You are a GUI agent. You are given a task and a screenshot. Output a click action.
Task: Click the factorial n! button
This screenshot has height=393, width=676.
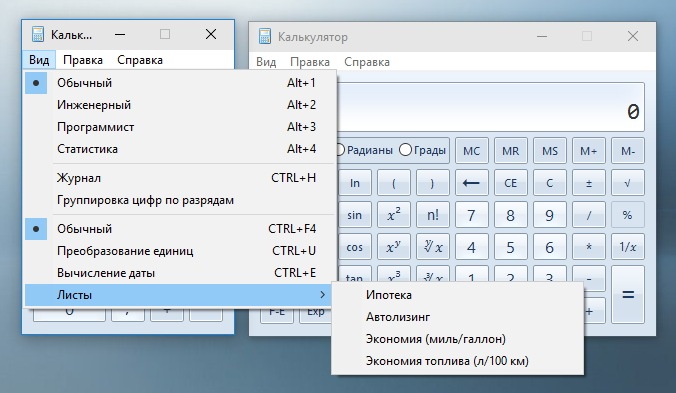coord(433,215)
